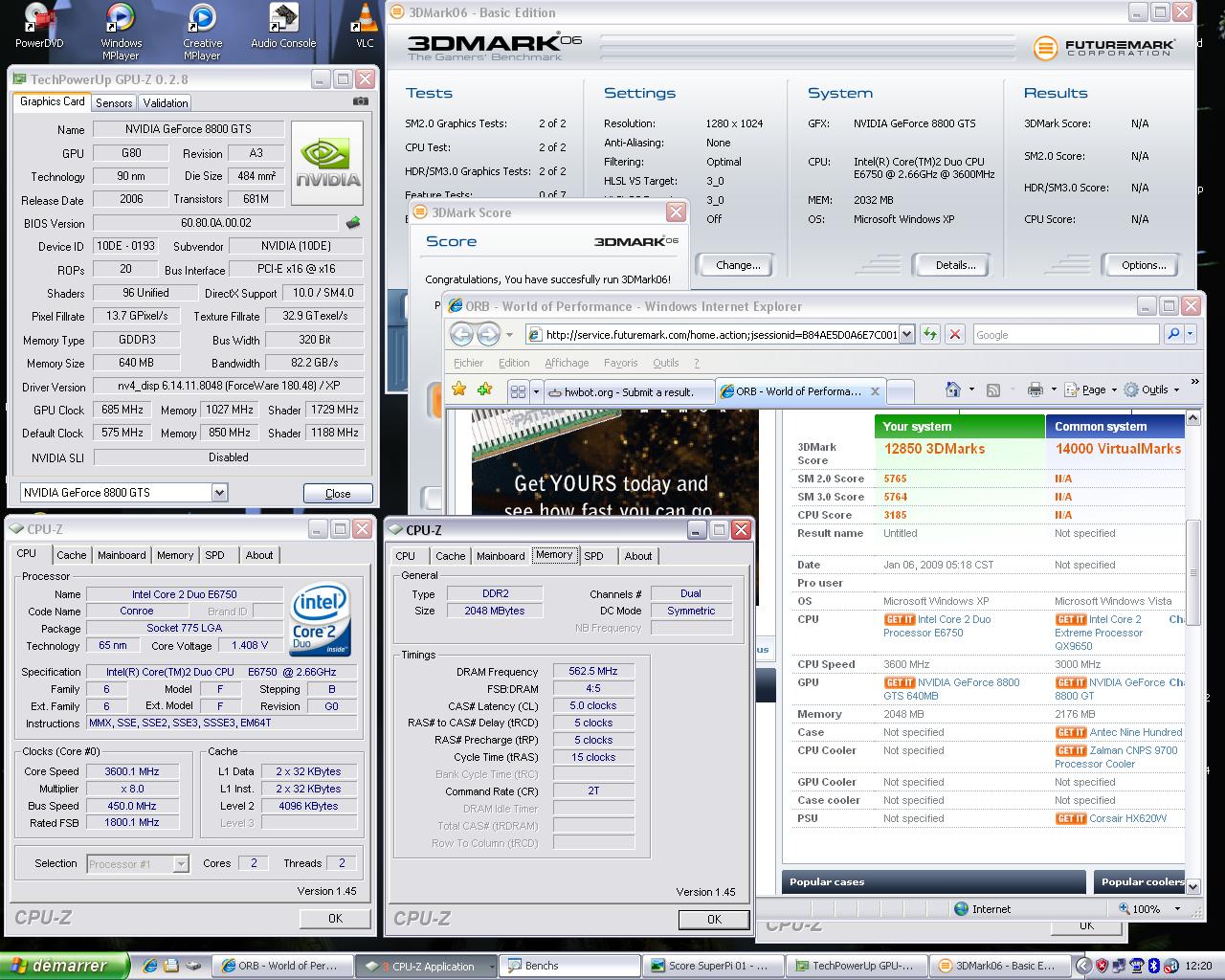
Task: Open Mainboard tab in left CPU-Z window
Action: pyautogui.click(x=122, y=555)
